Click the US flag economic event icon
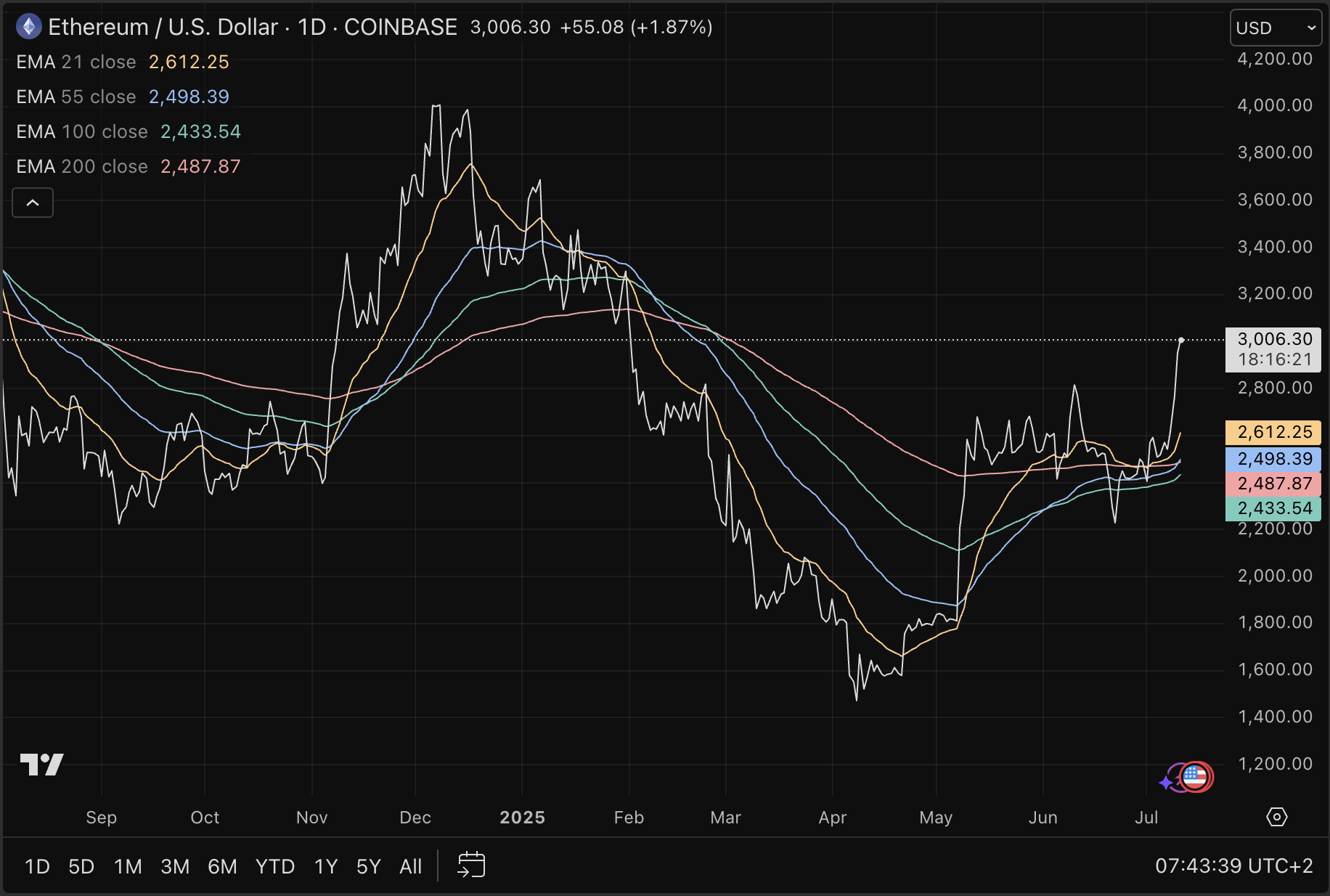 [1195, 777]
